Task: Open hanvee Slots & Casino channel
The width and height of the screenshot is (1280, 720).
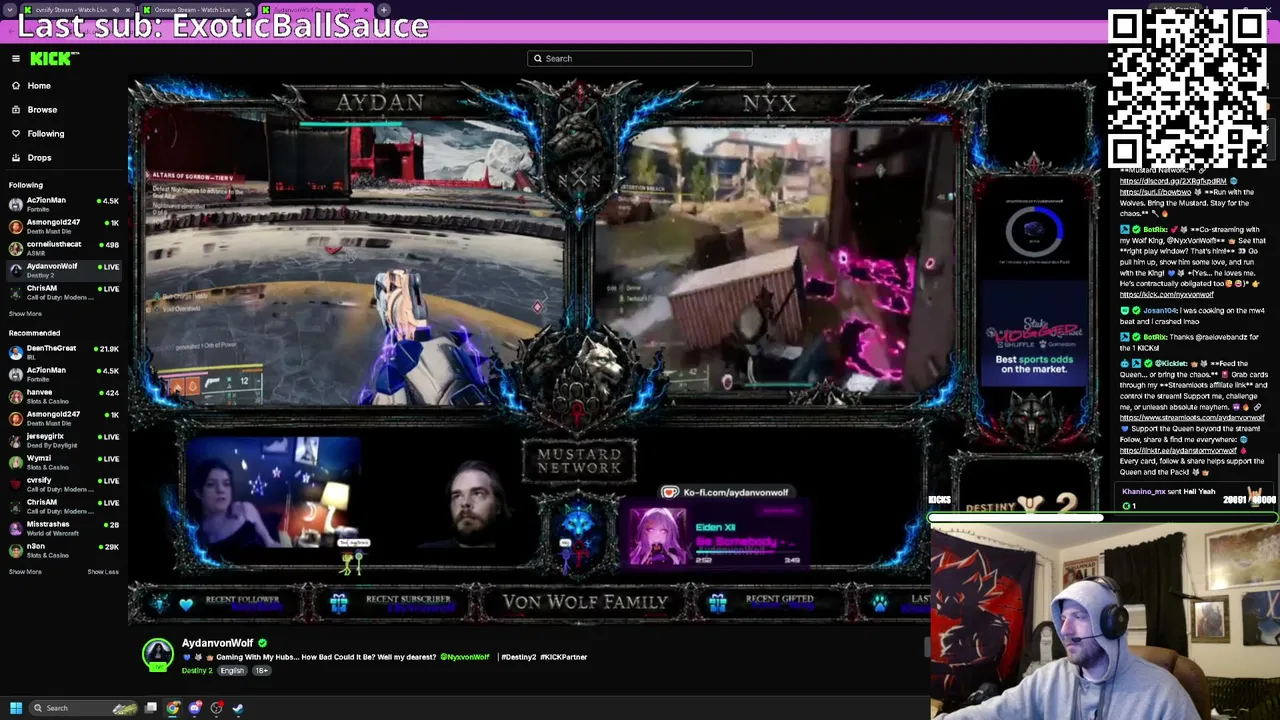Action: point(64,396)
